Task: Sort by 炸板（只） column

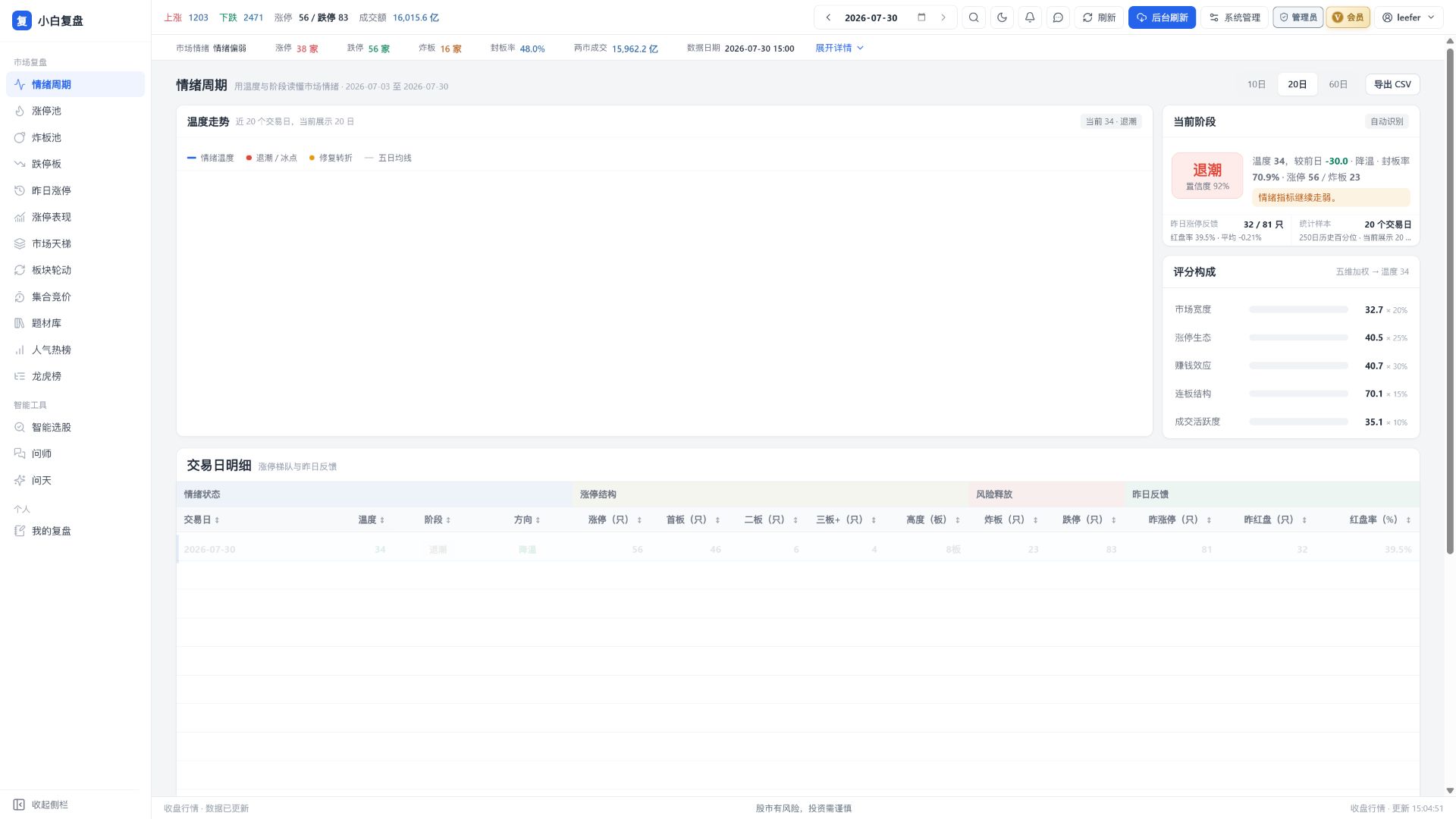Action: click(x=1012, y=519)
